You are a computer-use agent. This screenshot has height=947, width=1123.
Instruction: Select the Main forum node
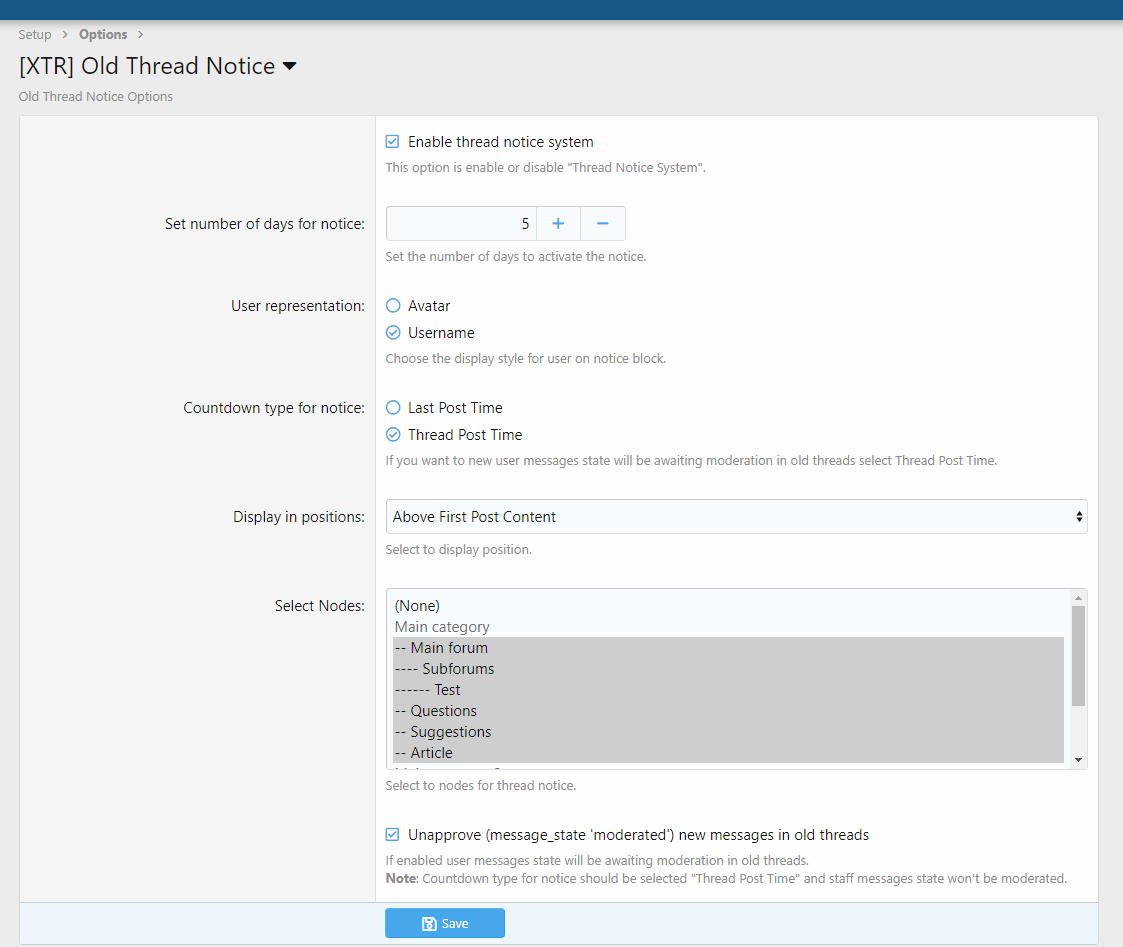pos(441,648)
